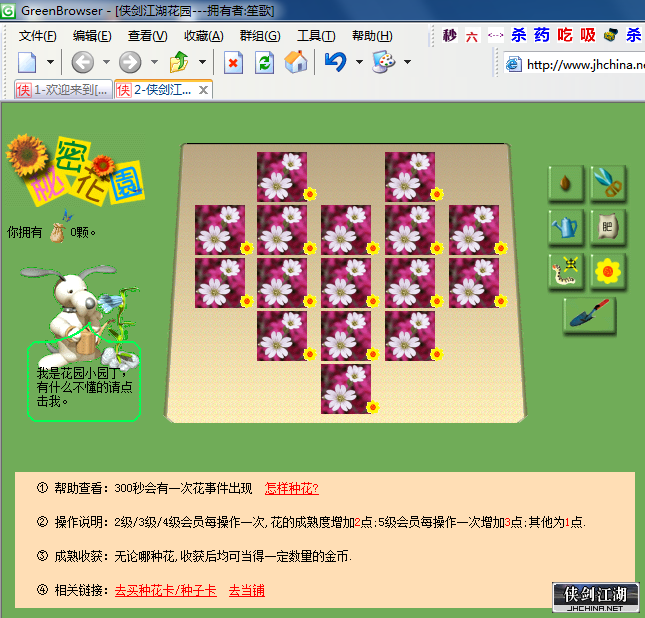The width and height of the screenshot is (645, 618).
Task: Click the red 吸 shortcut
Action: pyautogui.click(x=588, y=35)
